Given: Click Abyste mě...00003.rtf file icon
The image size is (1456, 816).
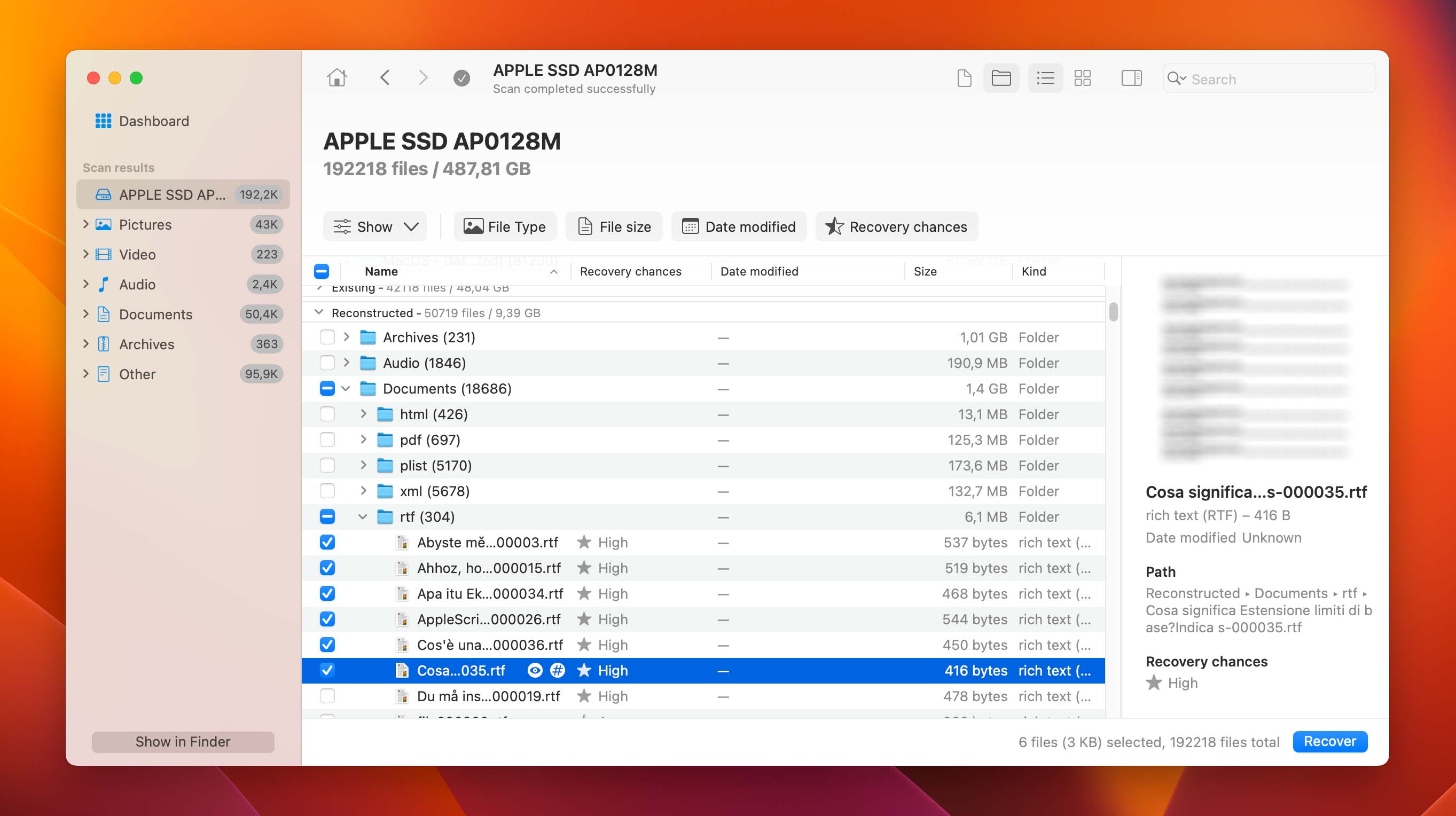Looking at the screenshot, I should [402, 543].
